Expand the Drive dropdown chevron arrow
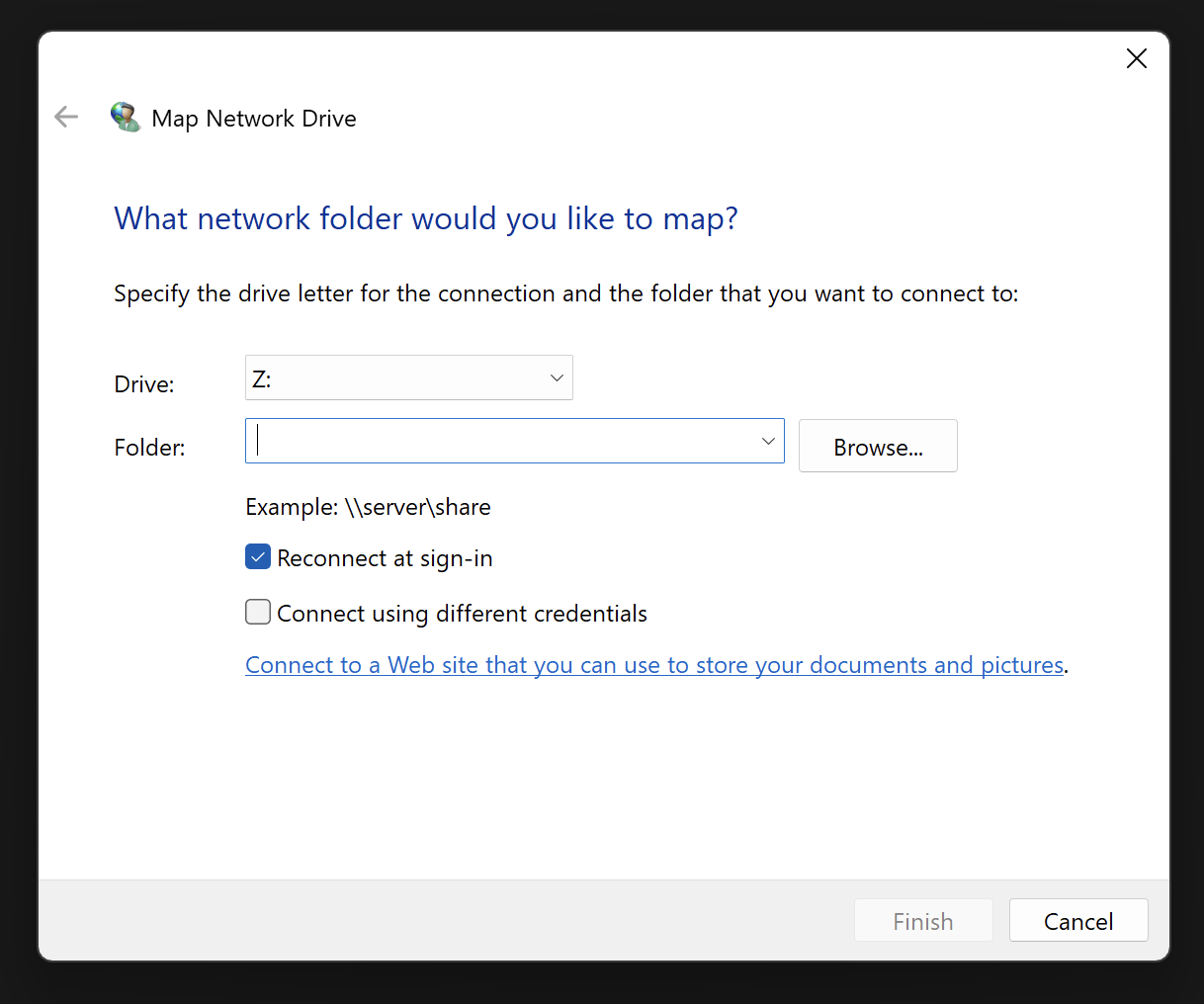1204x1004 pixels. pyautogui.click(x=557, y=378)
